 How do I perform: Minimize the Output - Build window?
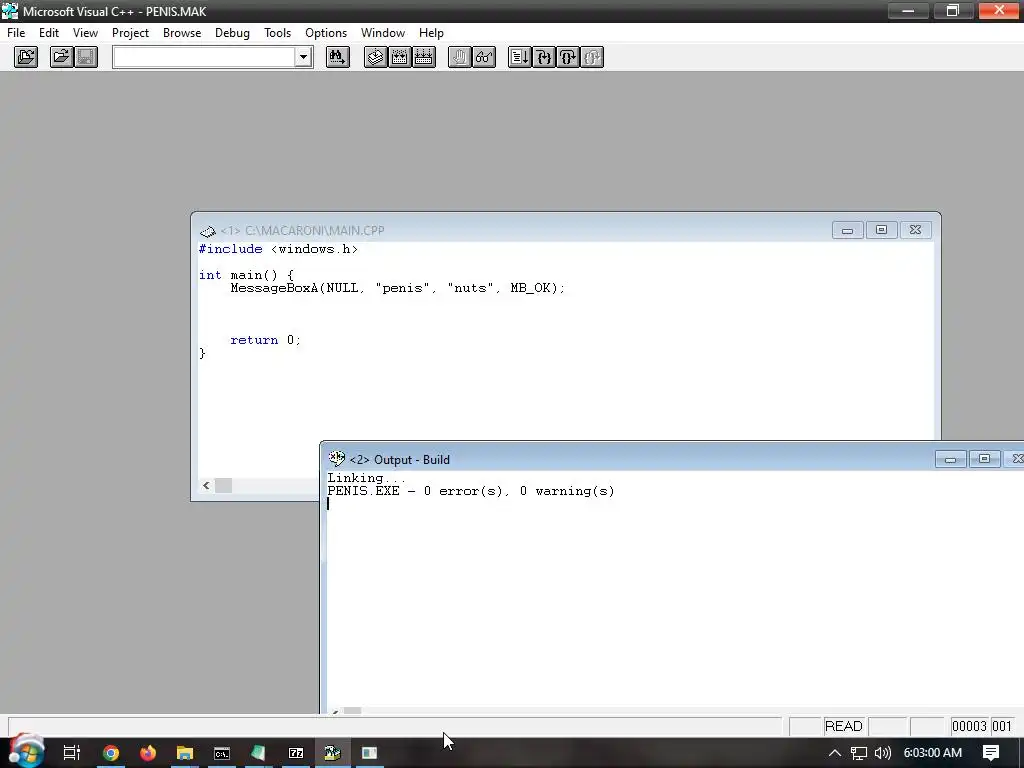[x=951, y=459]
